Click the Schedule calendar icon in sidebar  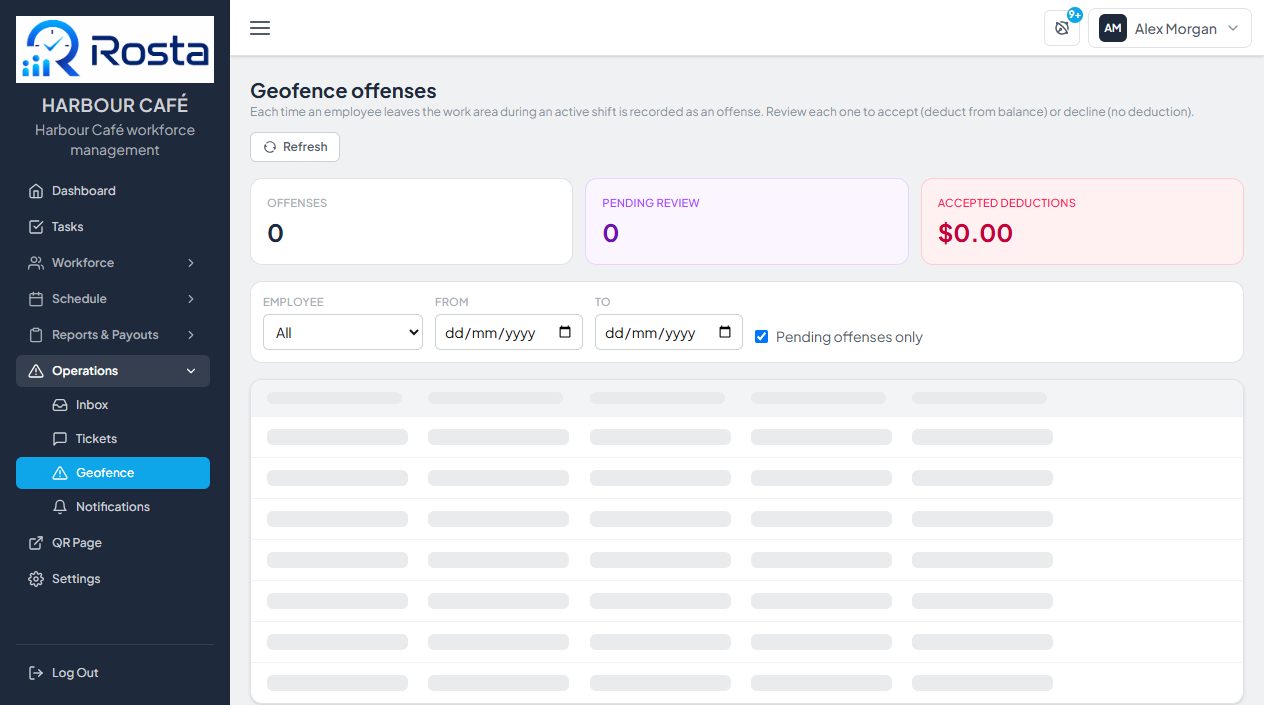[36, 299]
